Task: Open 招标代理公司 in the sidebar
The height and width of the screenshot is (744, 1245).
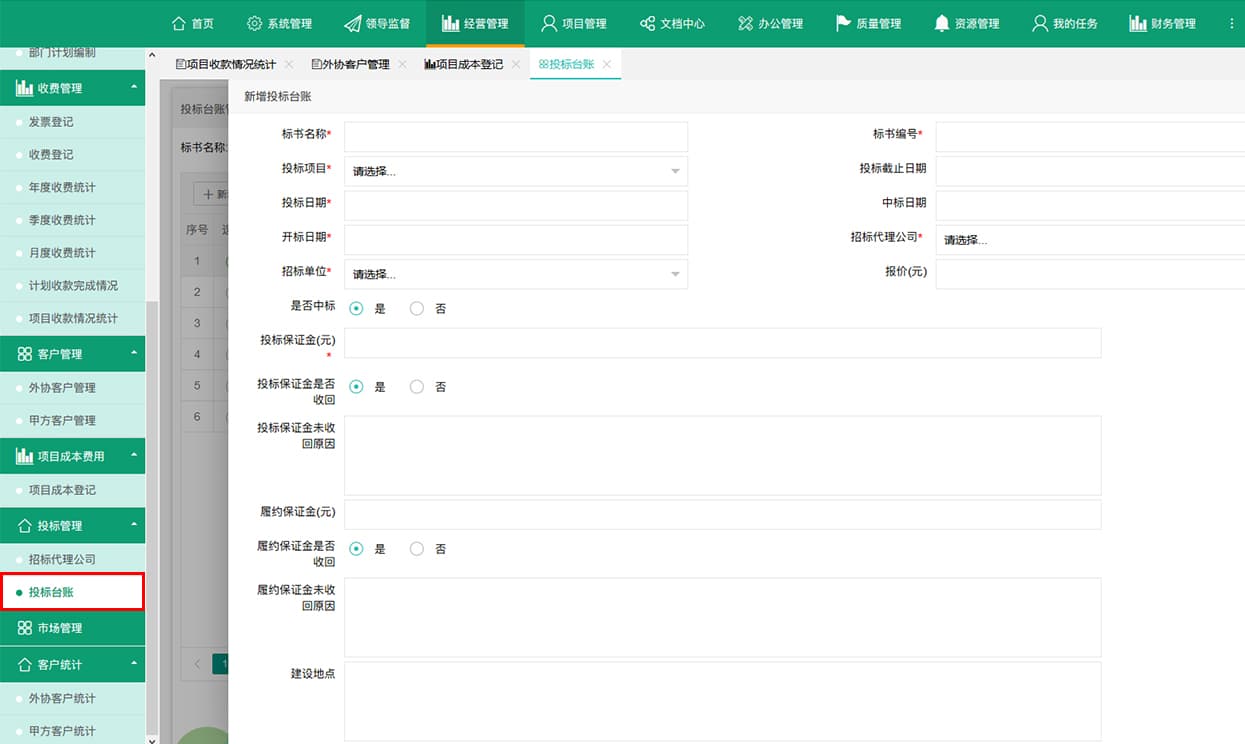Action: (x=72, y=559)
